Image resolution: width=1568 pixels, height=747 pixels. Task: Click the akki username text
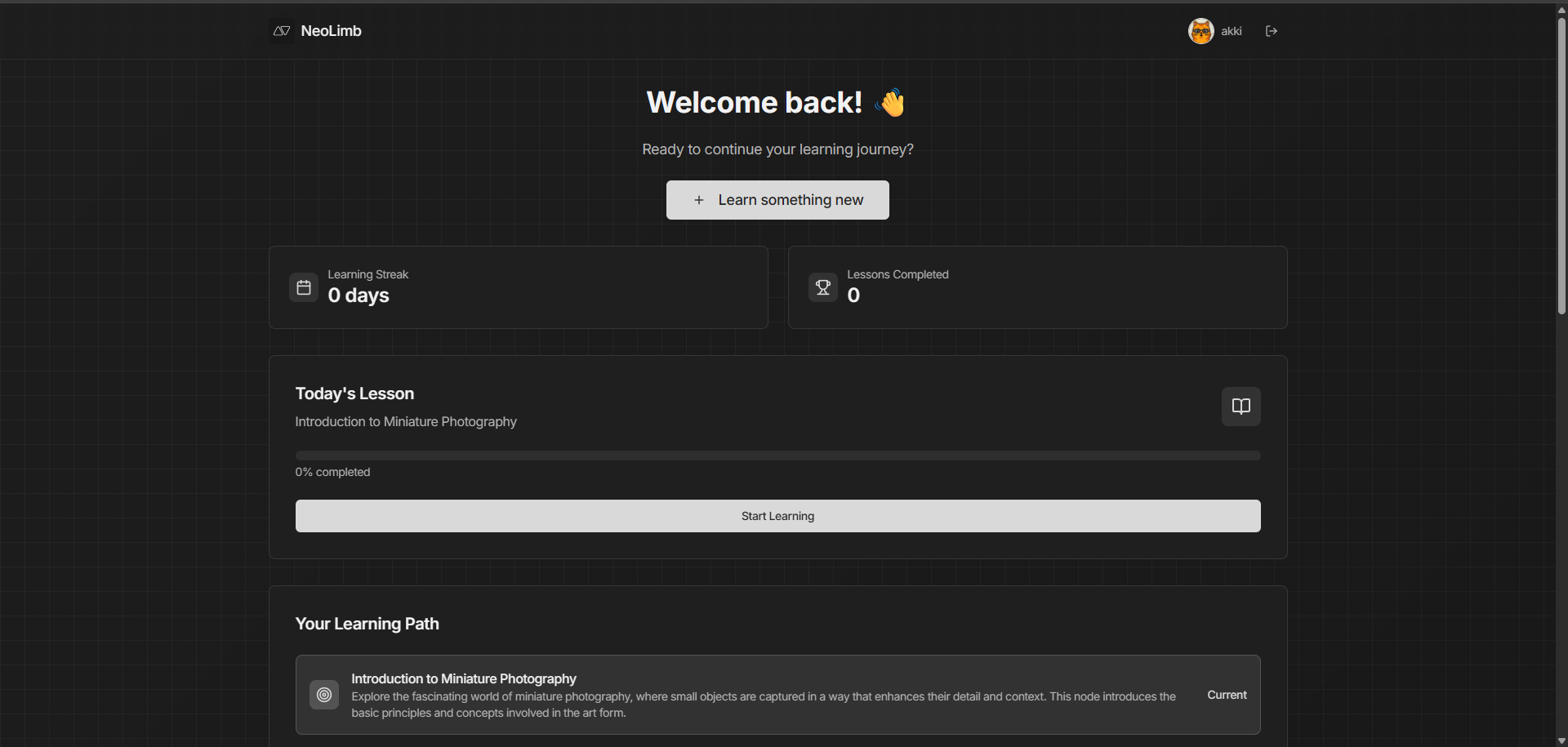pyautogui.click(x=1232, y=30)
